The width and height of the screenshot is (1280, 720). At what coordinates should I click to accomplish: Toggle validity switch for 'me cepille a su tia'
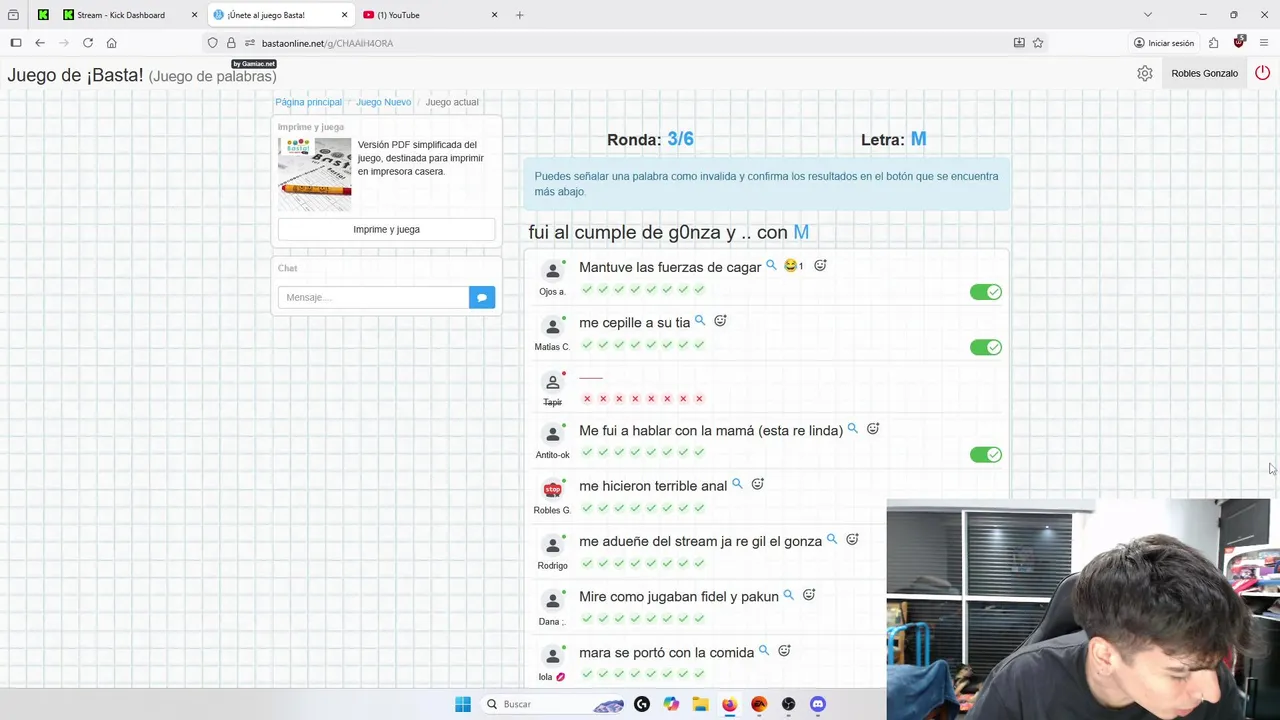click(x=985, y=347)
